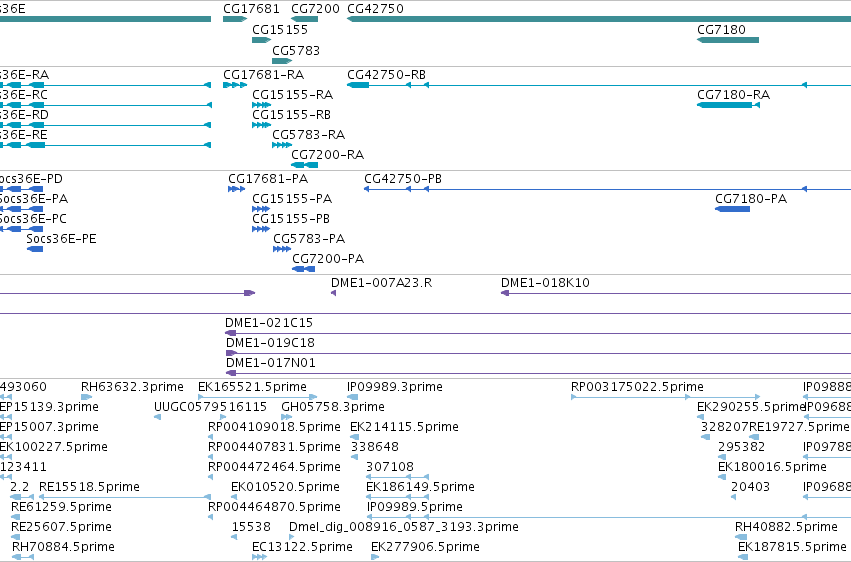The height and width of the screenshot is (562, 851).
Task: Select EST RH40882.5prime
Action: pos(741,537)
